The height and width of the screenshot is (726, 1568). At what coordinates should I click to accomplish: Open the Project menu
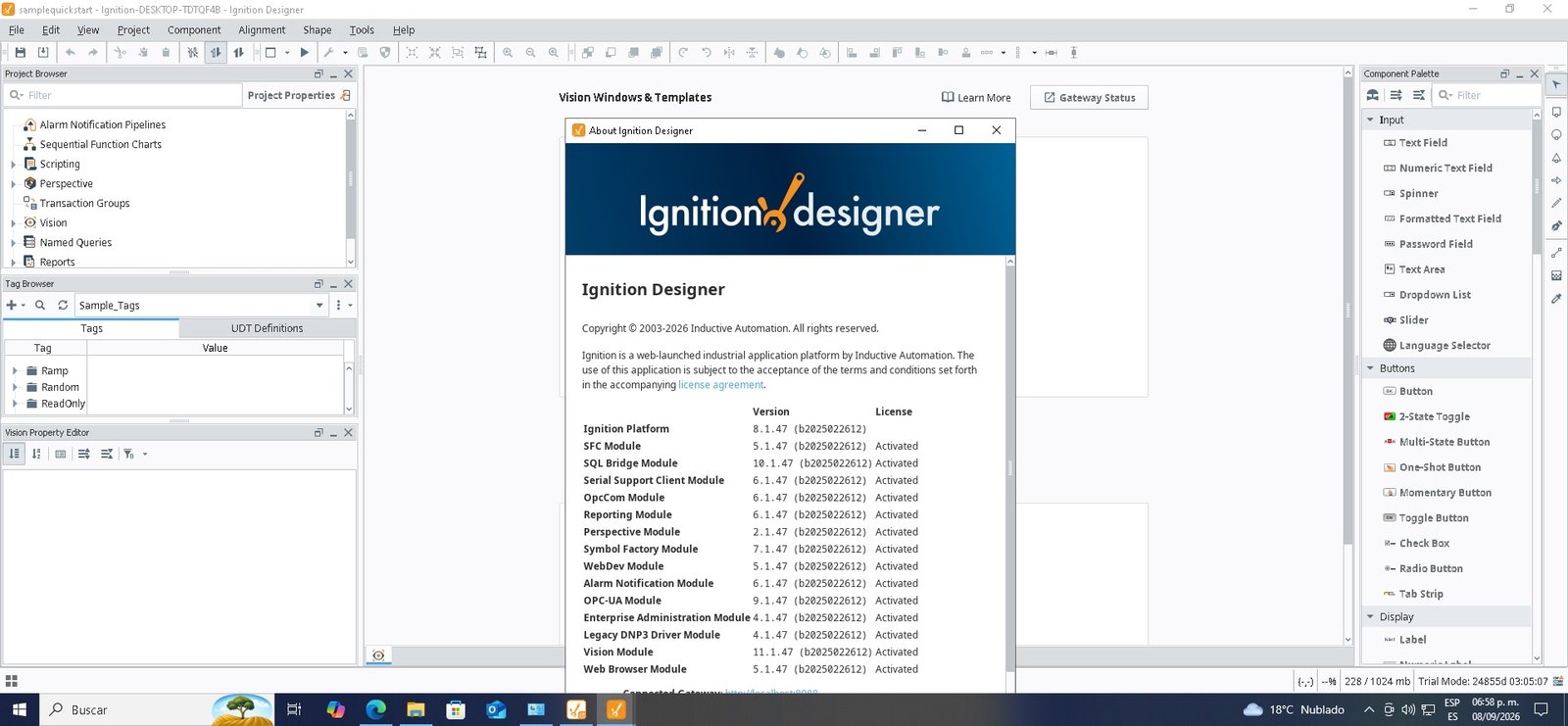pos(133,30)
